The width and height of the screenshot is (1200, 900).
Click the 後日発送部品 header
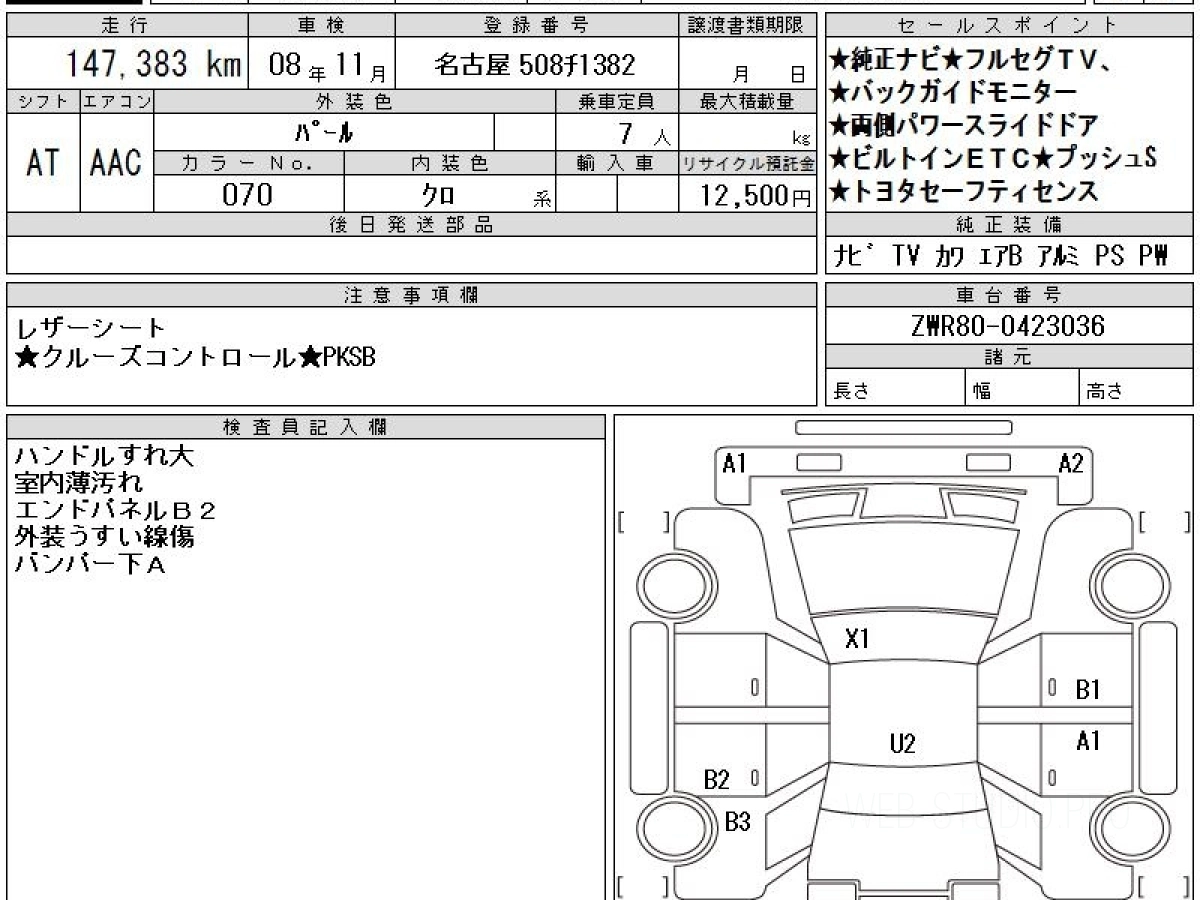click(412, 225)
